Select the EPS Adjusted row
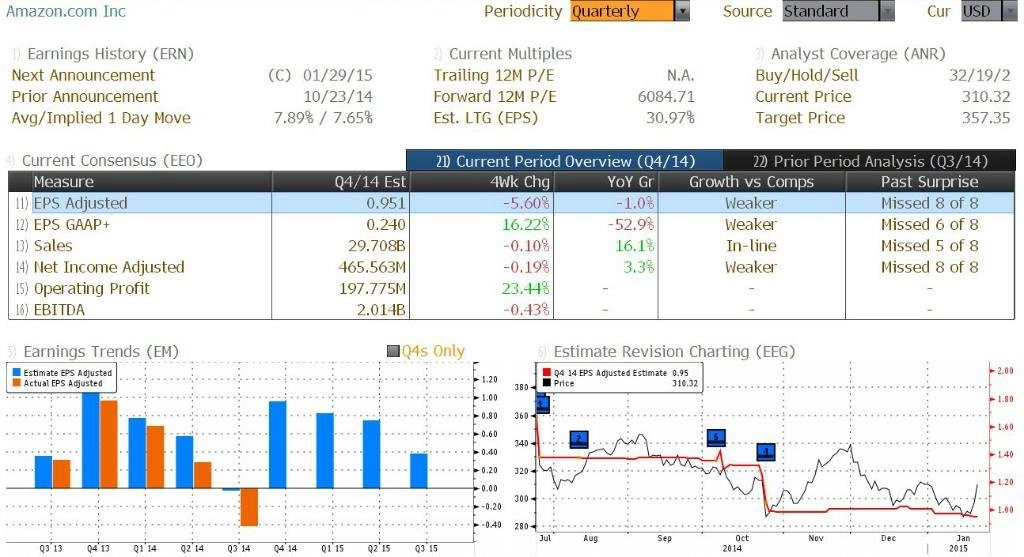This screenshot has height=557, width=1024. point(511,203)
